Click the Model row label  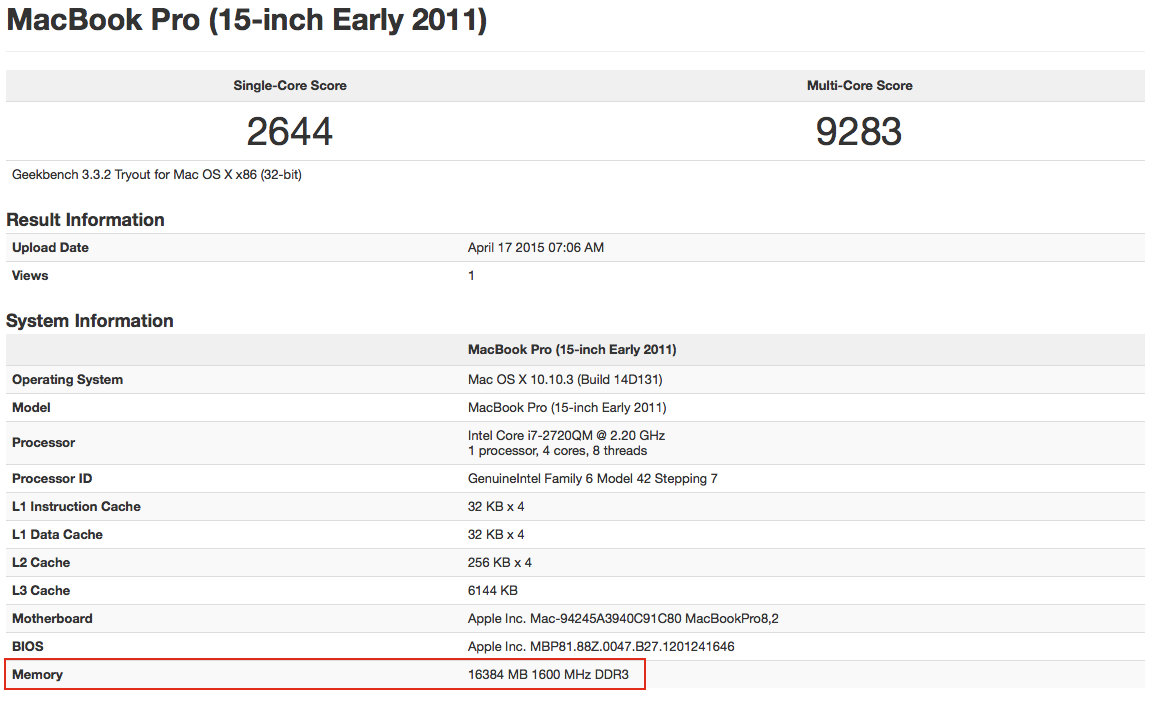coord(31,408)
